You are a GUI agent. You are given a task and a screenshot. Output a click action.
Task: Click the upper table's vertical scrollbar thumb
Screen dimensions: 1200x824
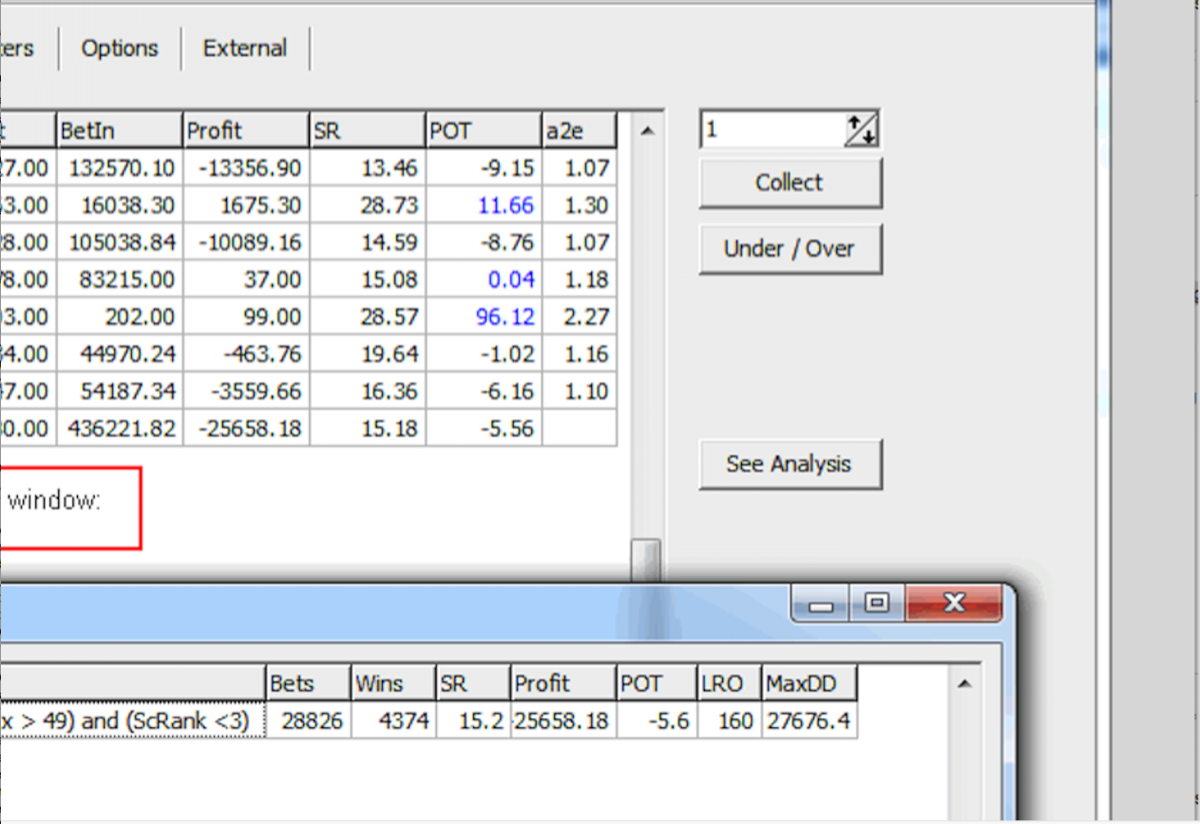(647, 558)
